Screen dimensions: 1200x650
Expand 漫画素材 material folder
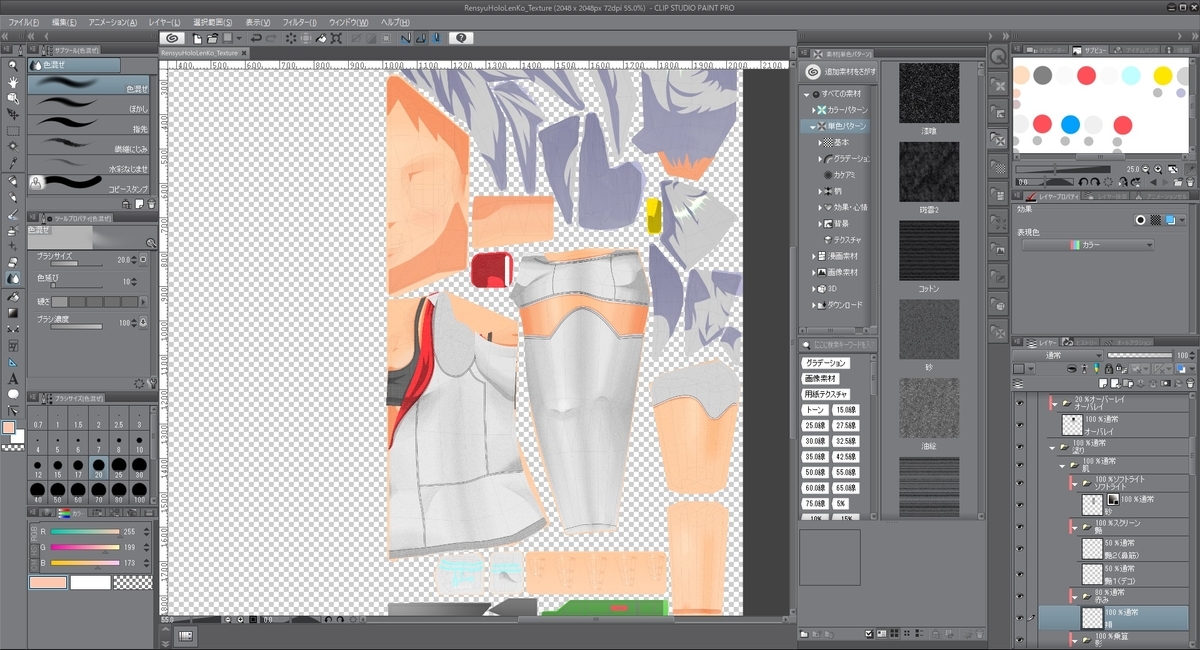click(813, 256)
